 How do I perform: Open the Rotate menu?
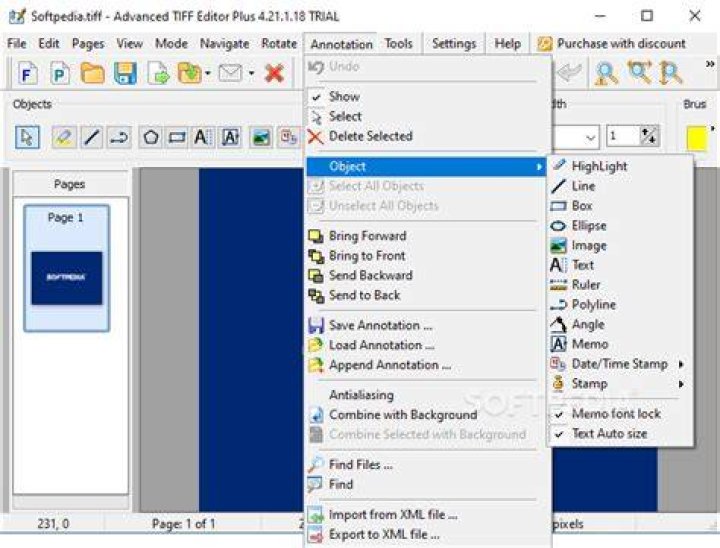(x=279, y=44)
